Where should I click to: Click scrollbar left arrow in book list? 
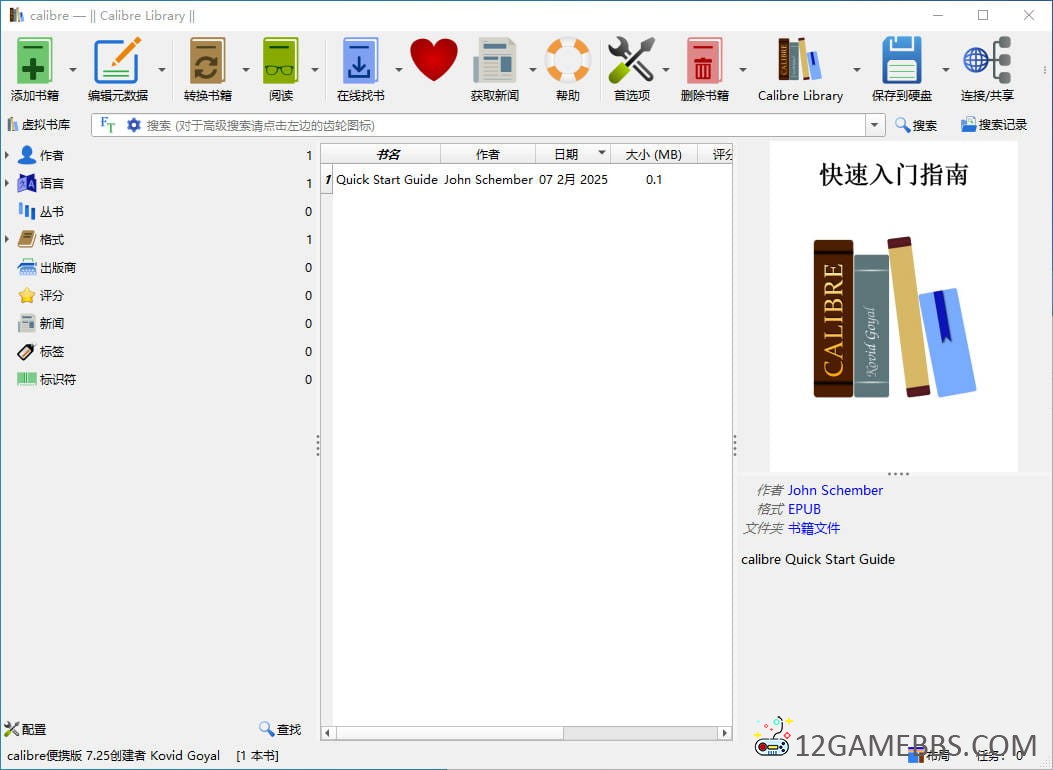coord(327,733)
